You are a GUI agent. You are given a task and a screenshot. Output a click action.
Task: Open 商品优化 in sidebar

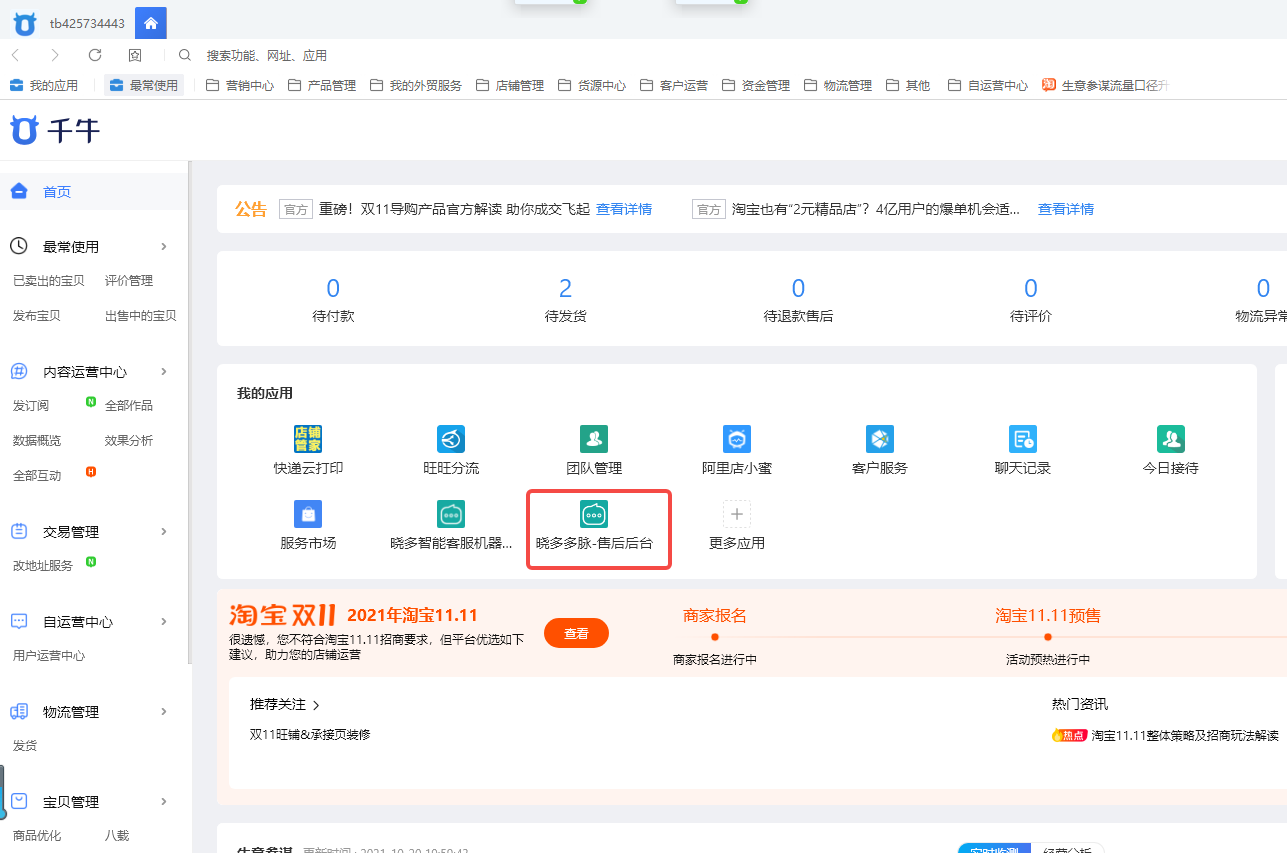tap(37, 836)
